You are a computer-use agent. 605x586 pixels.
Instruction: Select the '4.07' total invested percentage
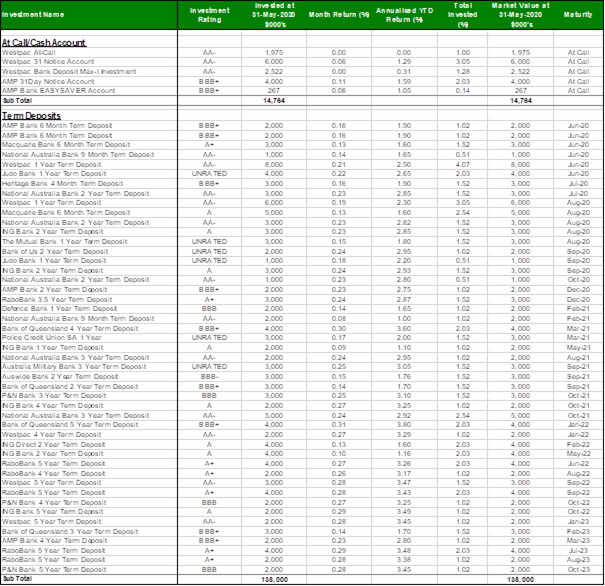(463, 164)
